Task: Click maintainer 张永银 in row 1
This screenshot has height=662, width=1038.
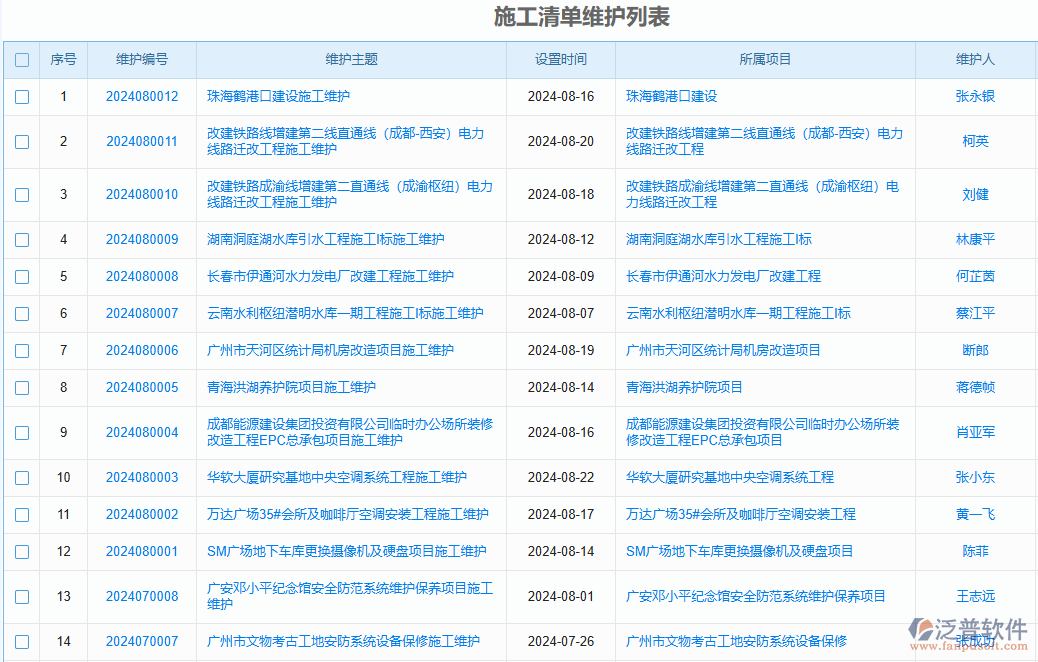Action: click(x=977, y=96)
